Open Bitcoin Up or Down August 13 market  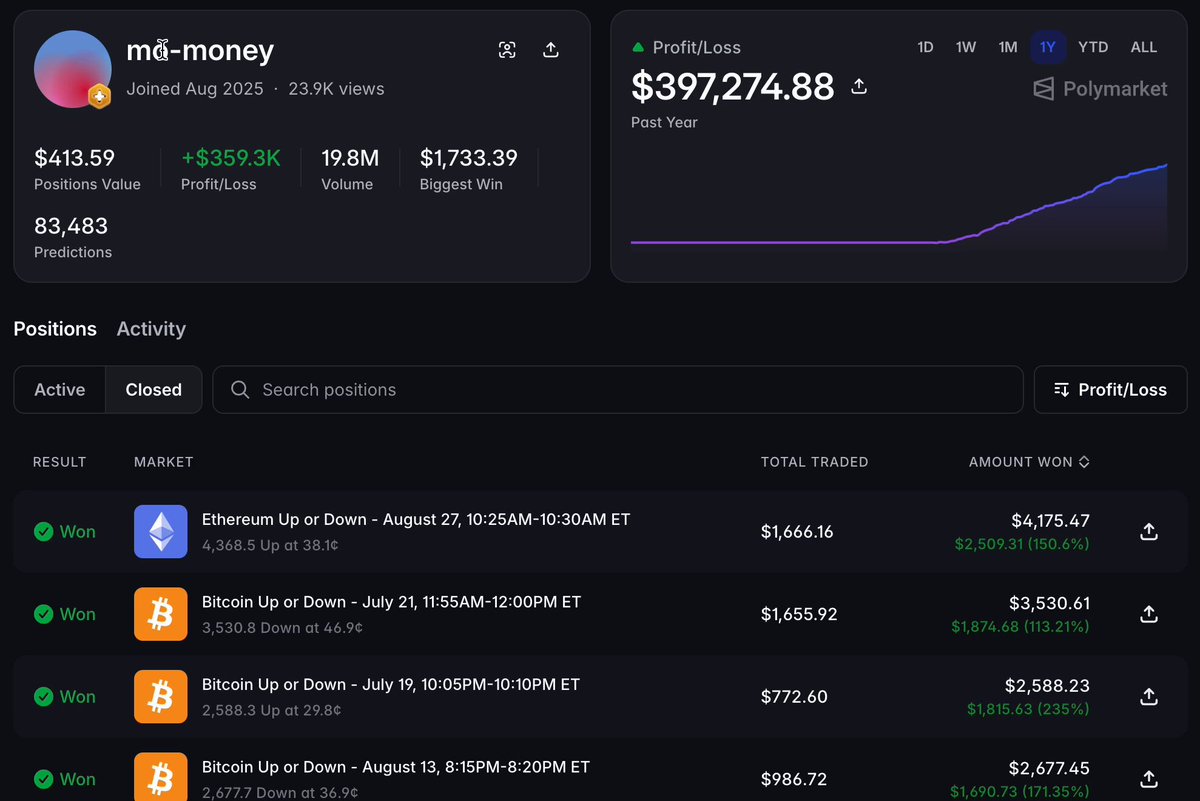(x=396, y=767)
